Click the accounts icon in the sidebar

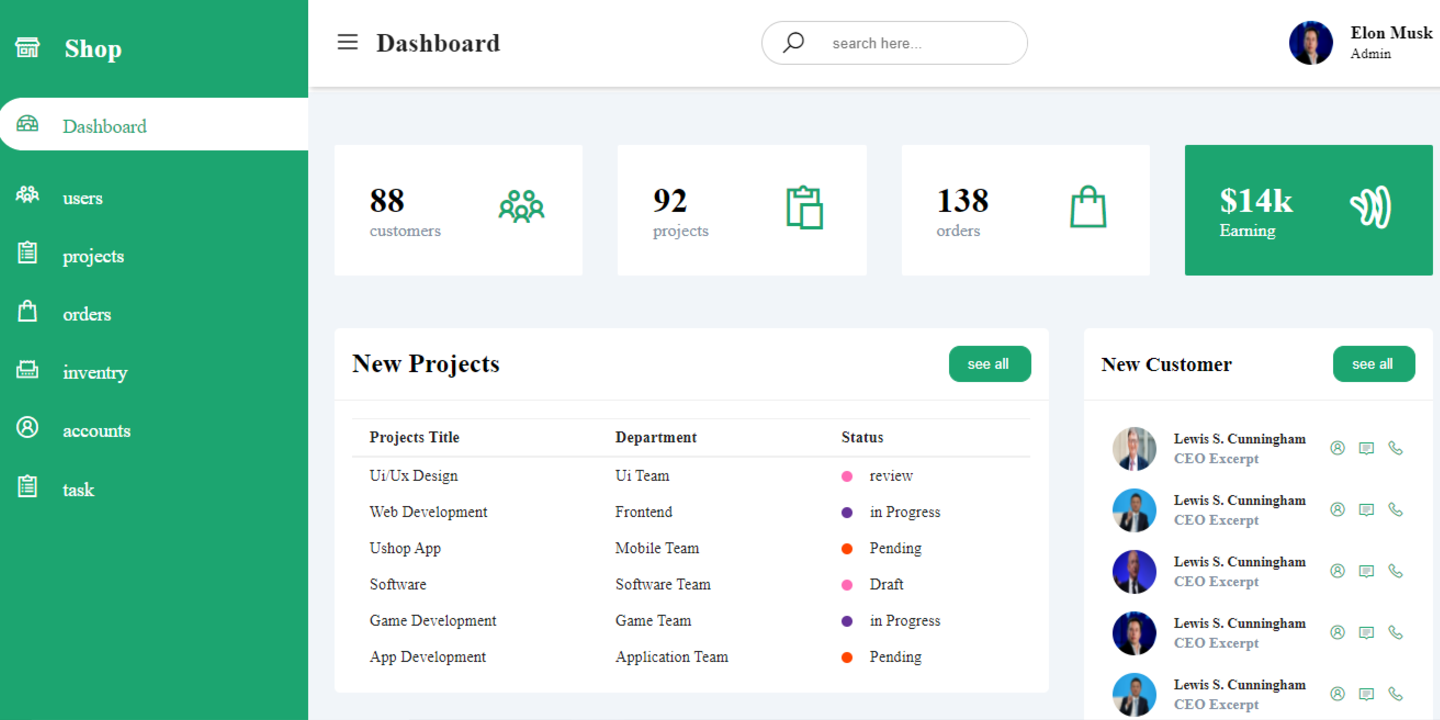[x=28, y=430]
